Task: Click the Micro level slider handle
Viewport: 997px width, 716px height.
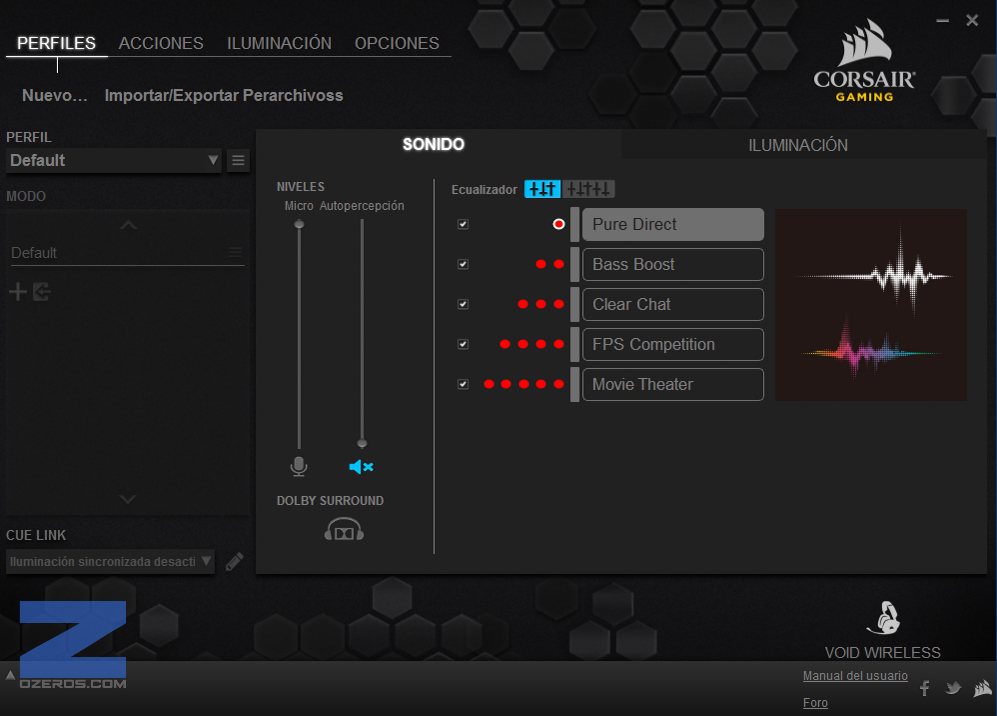Action: point(299,224)
